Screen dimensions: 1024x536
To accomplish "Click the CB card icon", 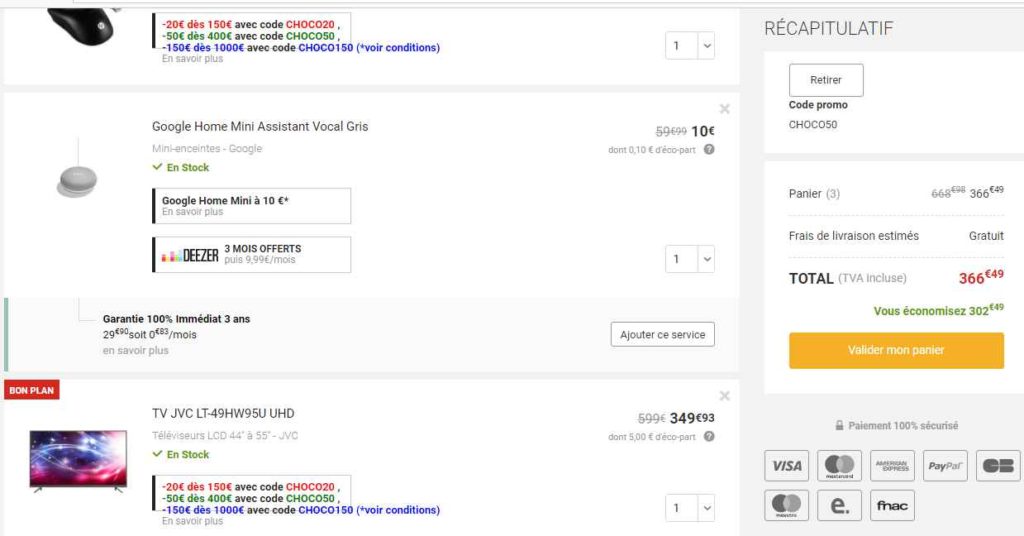I will pos(997,466).
